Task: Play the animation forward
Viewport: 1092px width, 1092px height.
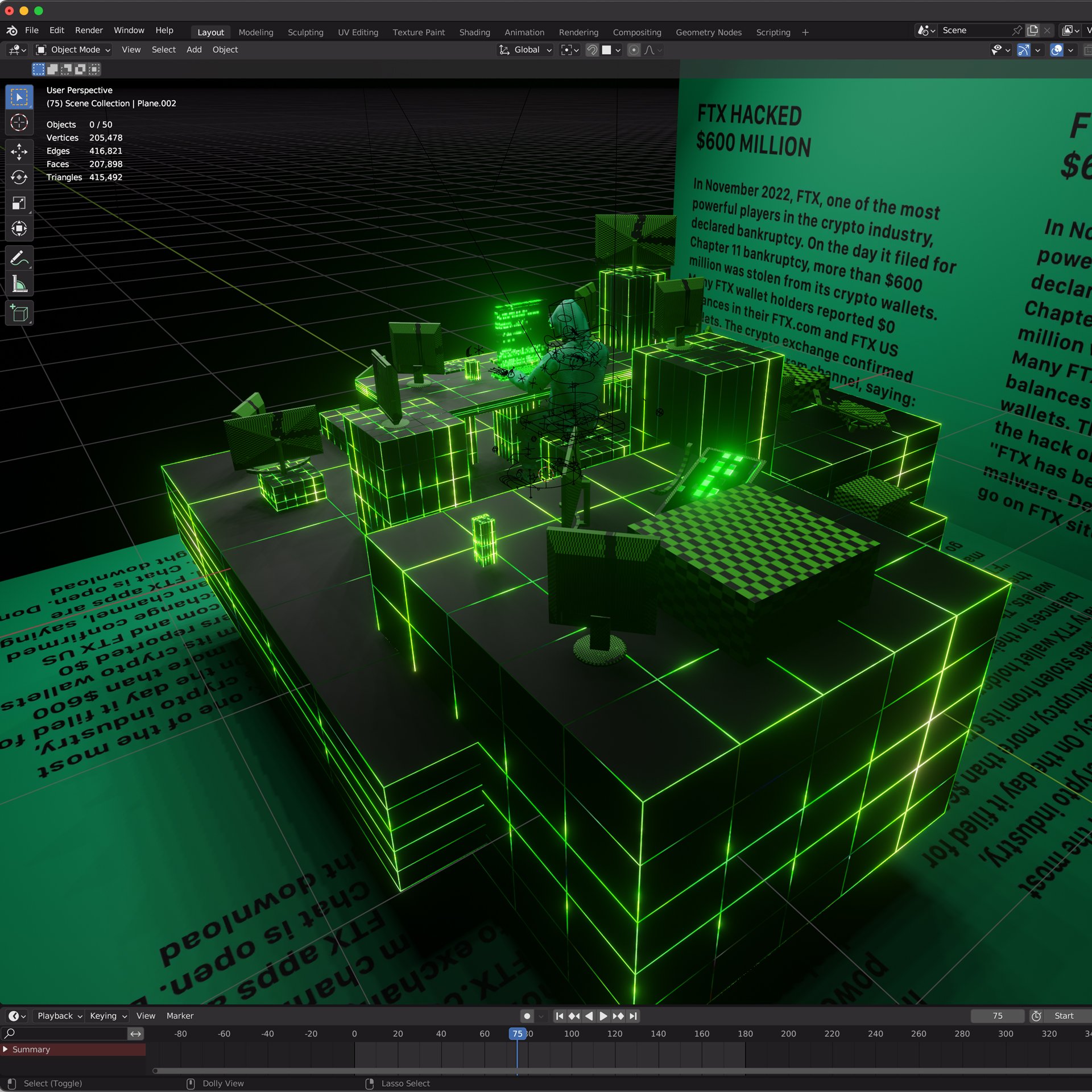Action: (x=603, y=1016)
